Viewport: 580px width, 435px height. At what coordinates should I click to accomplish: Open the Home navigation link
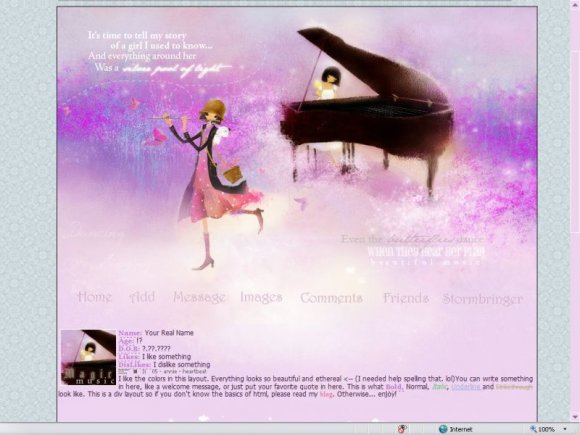click(x=94, y=297)
